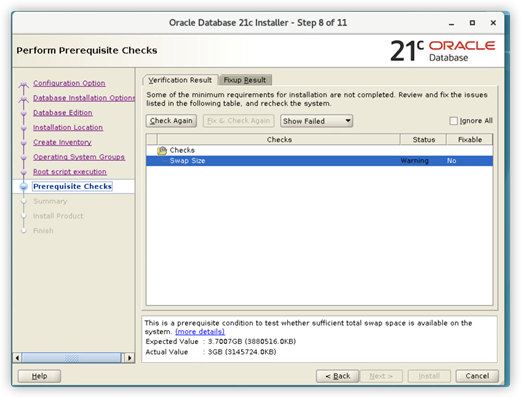Go to Root script execution step
Image resolution: width=521 pixels, height=398 pixels.
click(x=70, y=172)
